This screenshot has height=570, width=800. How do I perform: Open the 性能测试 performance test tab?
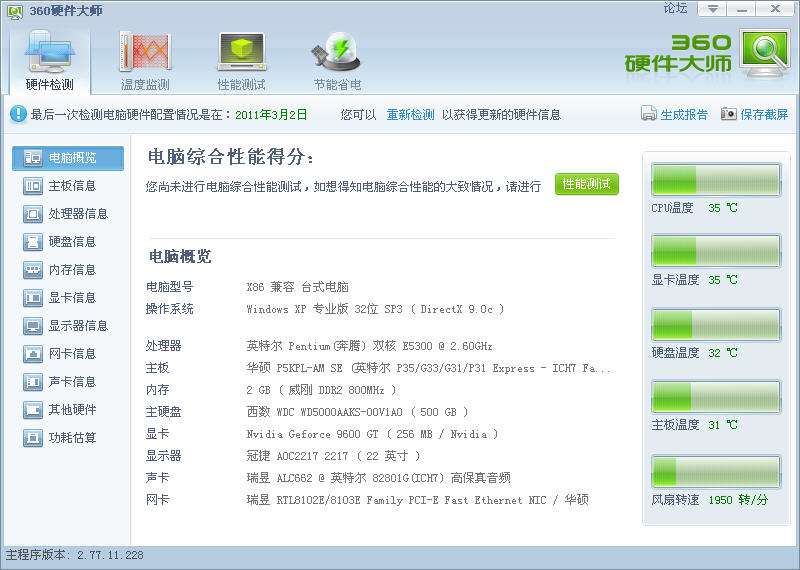(241, 62)
